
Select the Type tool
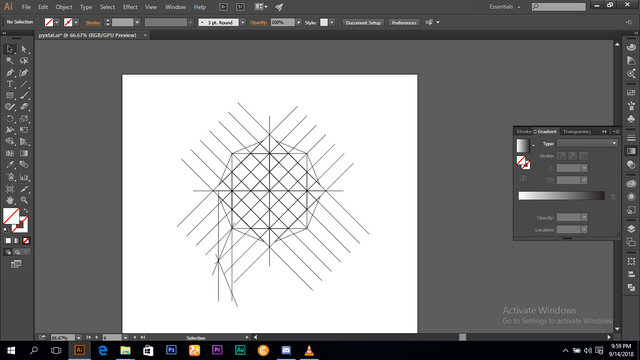tap(9, 84)
